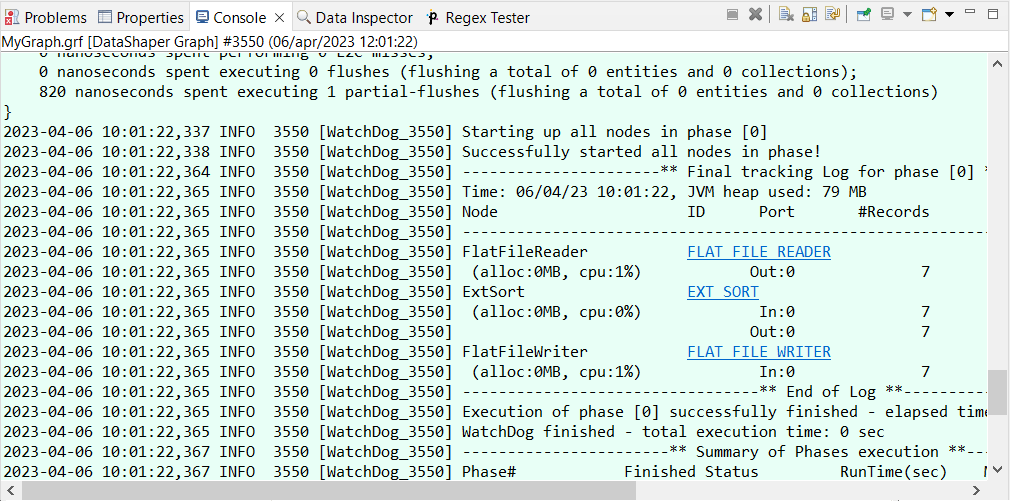Click the Open Console icon
The width and height of the screenshot is (1010, 501).
[x=929, y=15]
